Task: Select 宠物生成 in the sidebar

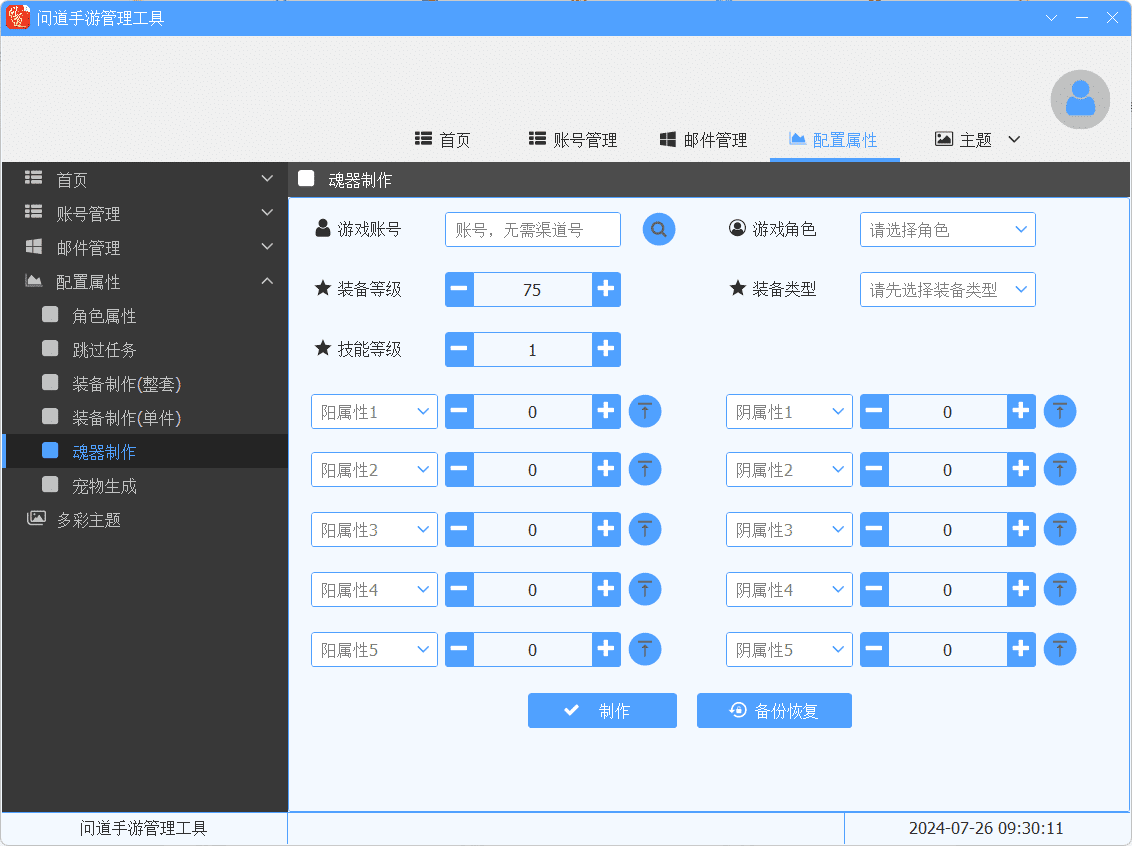Action: point(104,486)
